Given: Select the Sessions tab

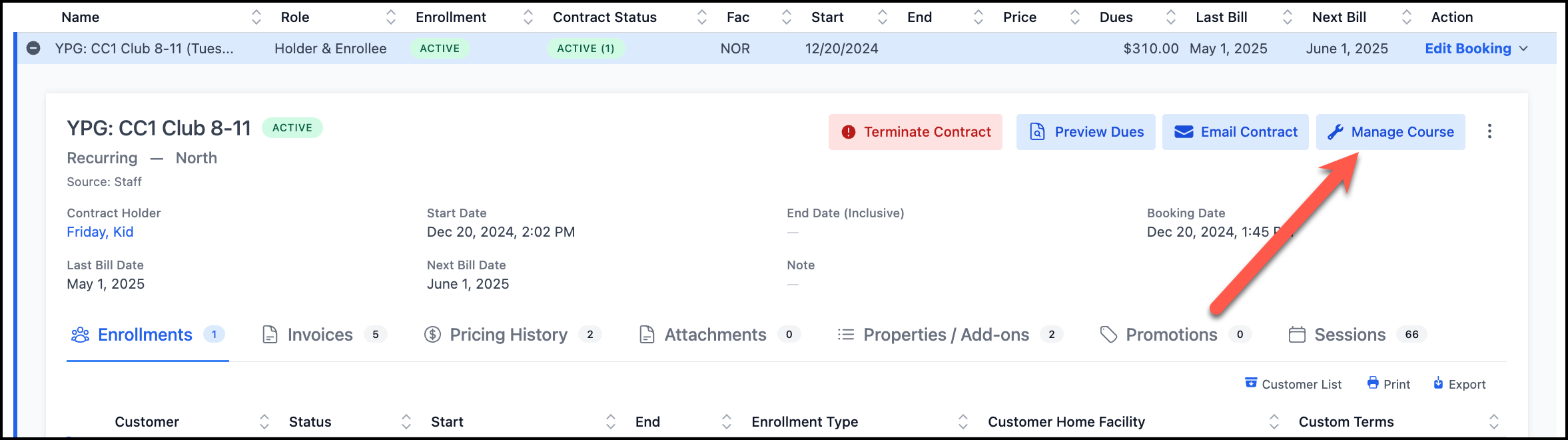Looking at the screenshot, I should click(1358, 335).
